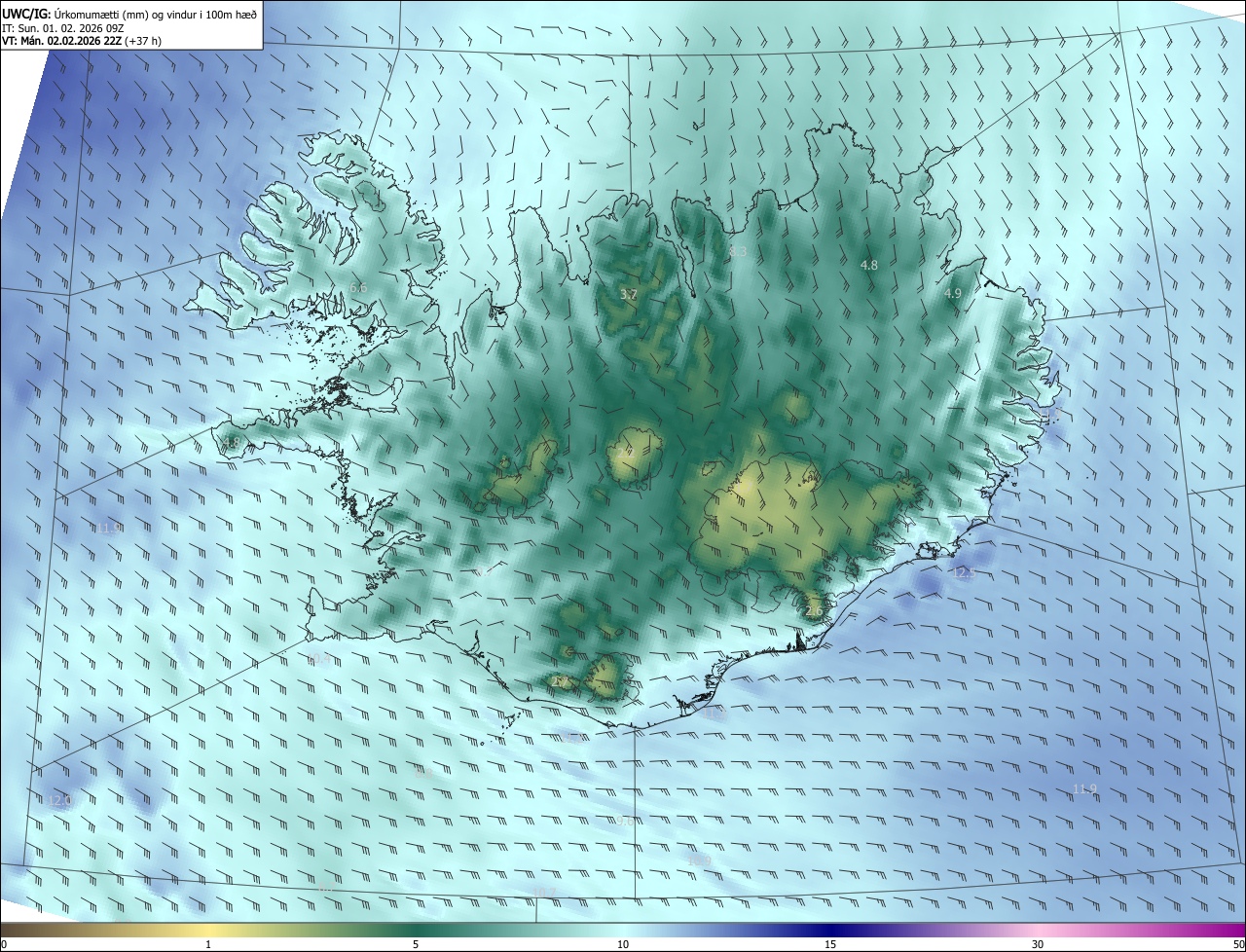Click the '12.0' value in the southwest ocean
This screenshot has width=1246, height=952.
click(59, 800)
